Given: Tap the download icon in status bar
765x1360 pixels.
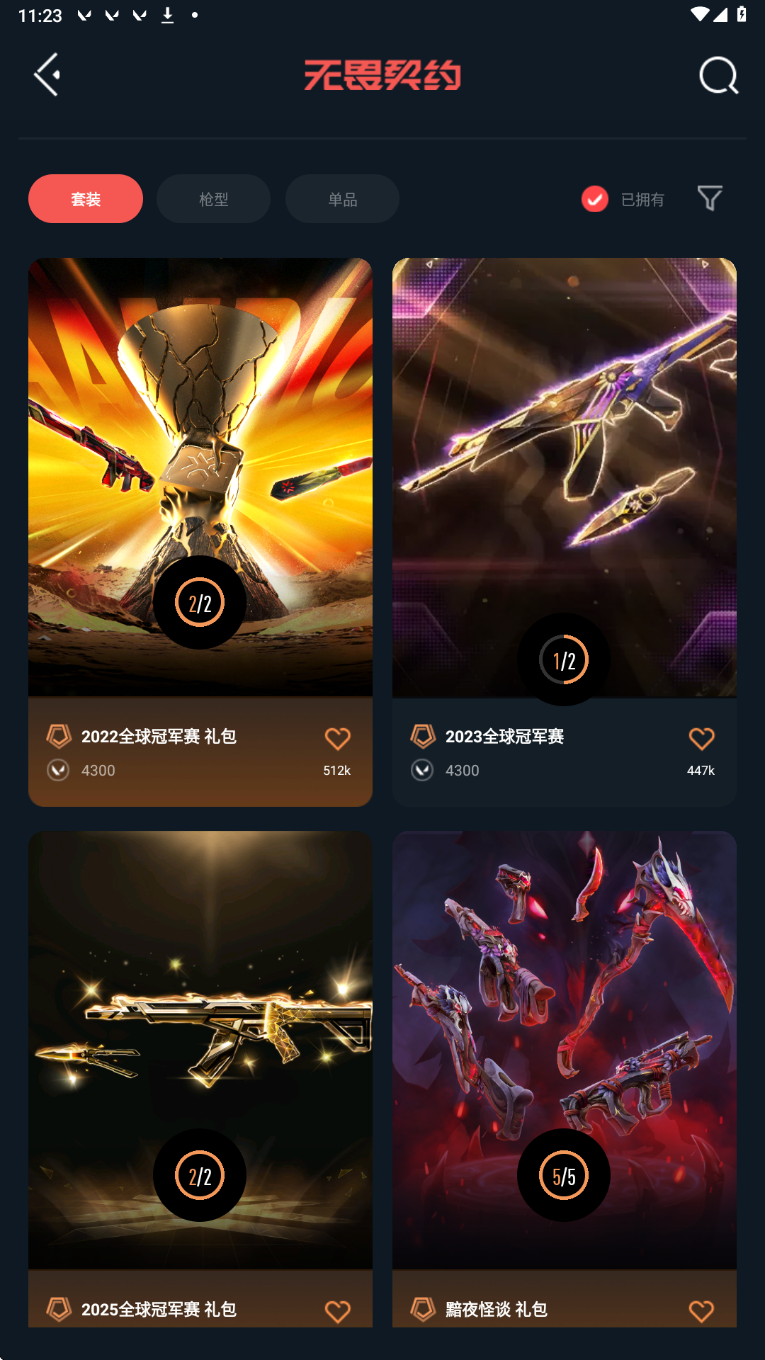Looking at the screenshot, I should pyautogui.click(x=168, y=15).
